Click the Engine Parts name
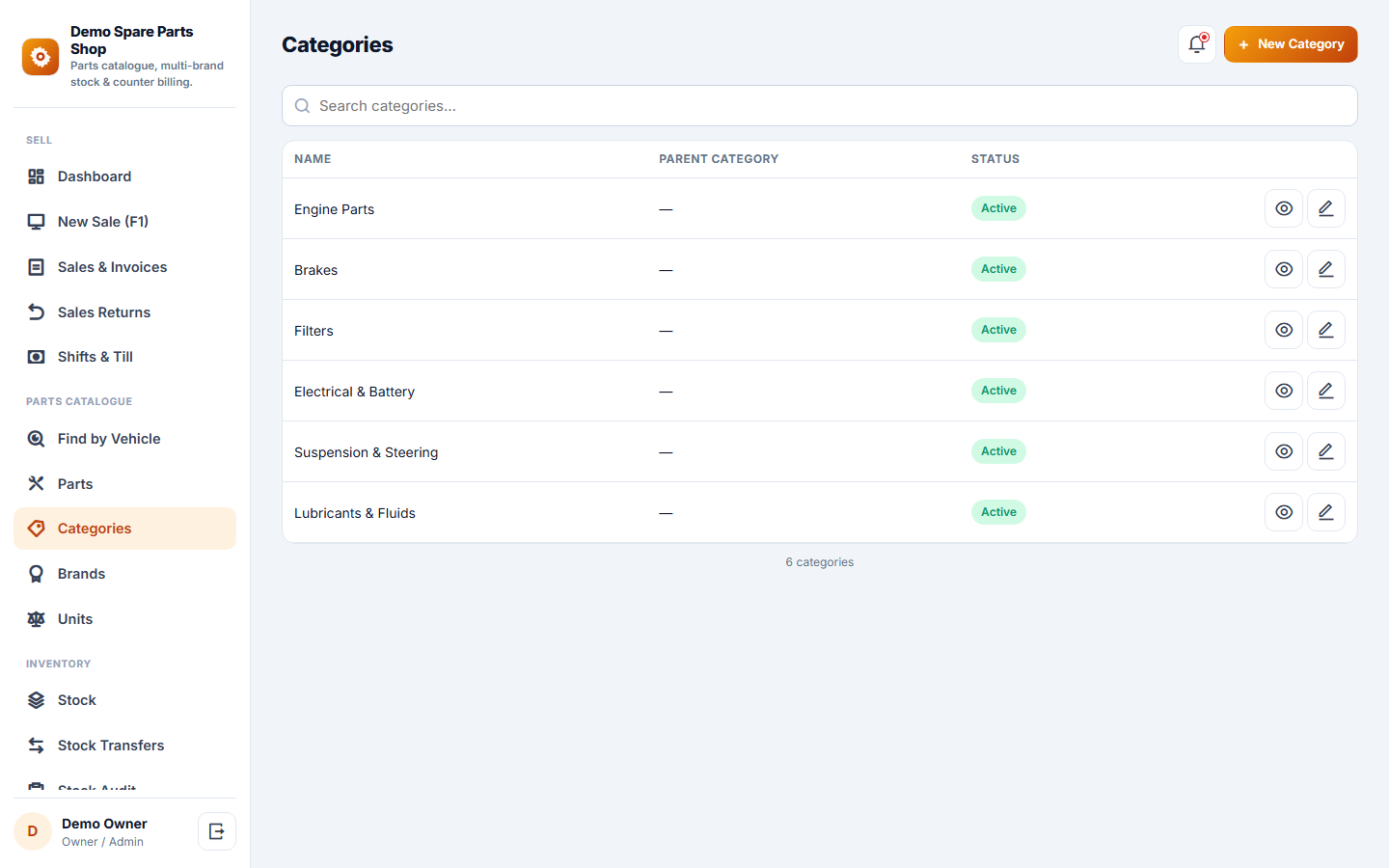The height and width of the screenshot is (868, 1389). coord(334,209)
